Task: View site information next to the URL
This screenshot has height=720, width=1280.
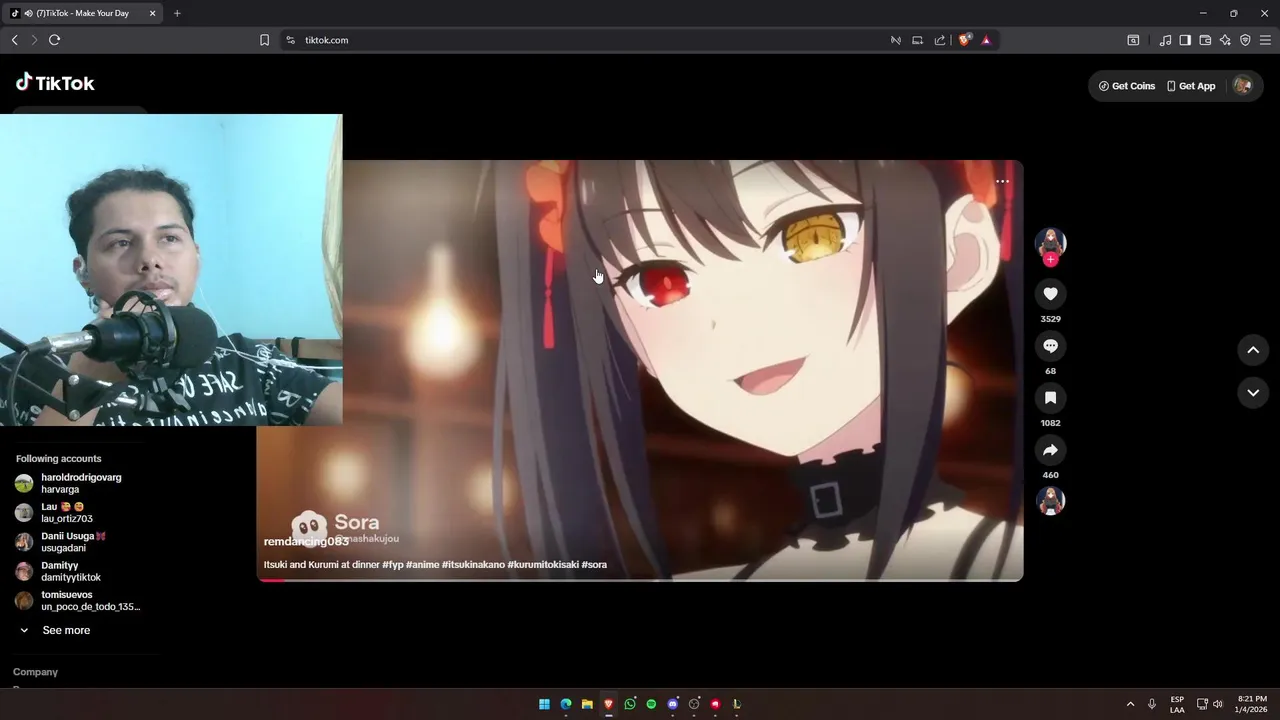Action: [x=291, y=40]
